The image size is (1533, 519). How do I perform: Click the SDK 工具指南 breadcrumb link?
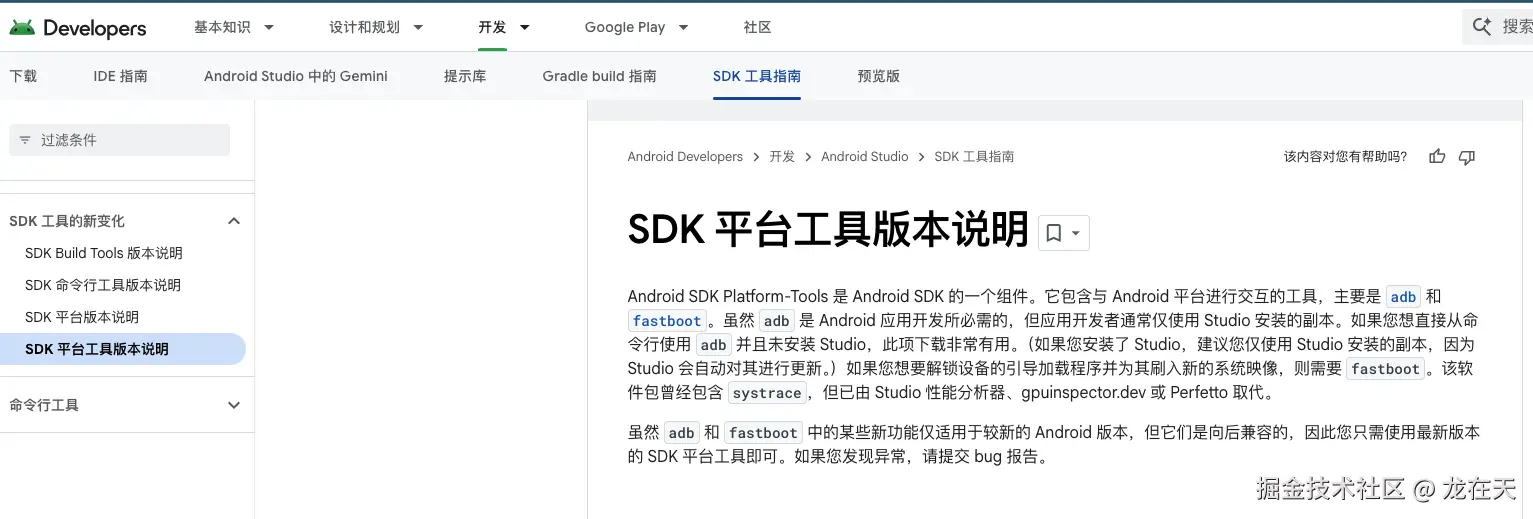974,157
